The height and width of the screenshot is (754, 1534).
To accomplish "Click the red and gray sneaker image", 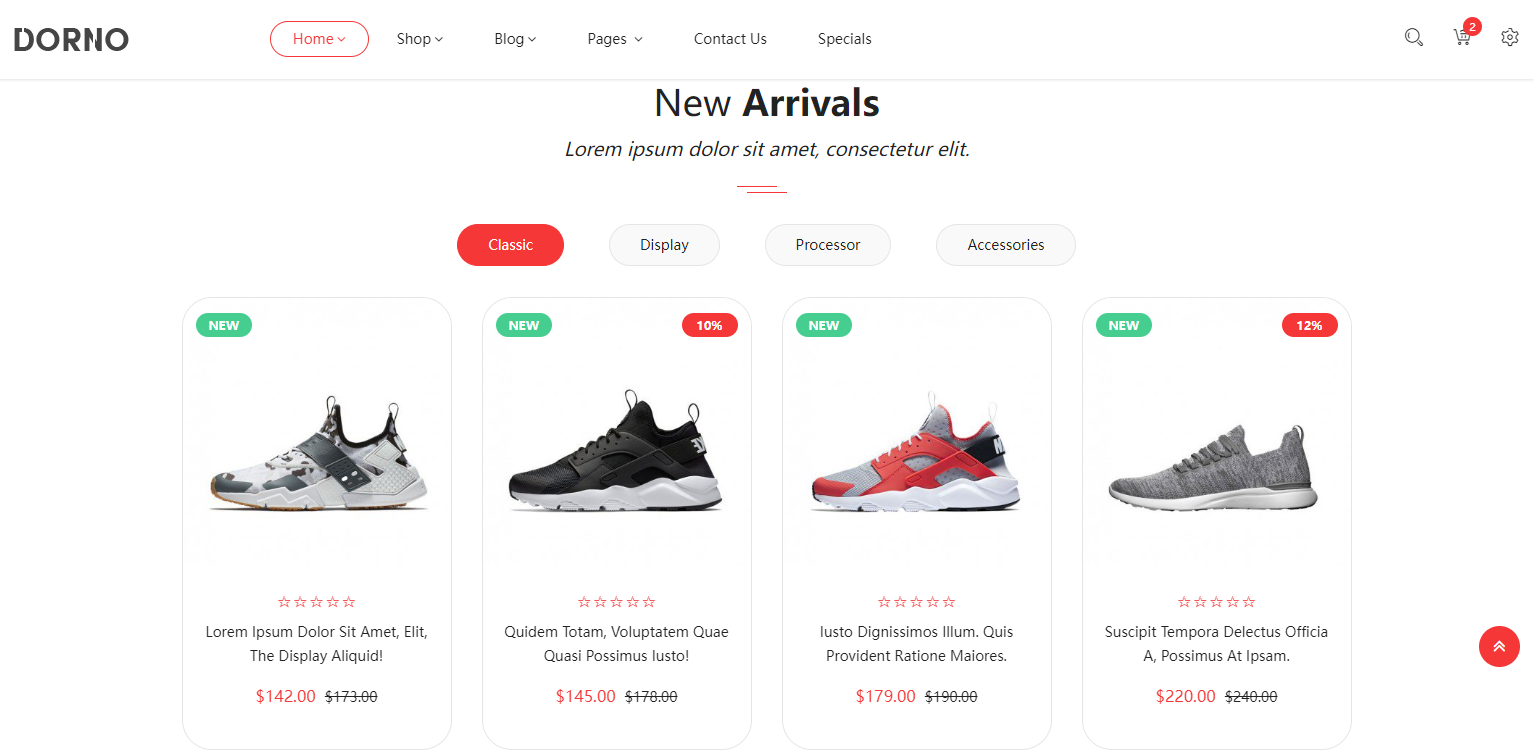I will pyautogui.click(x=916, y=456).
